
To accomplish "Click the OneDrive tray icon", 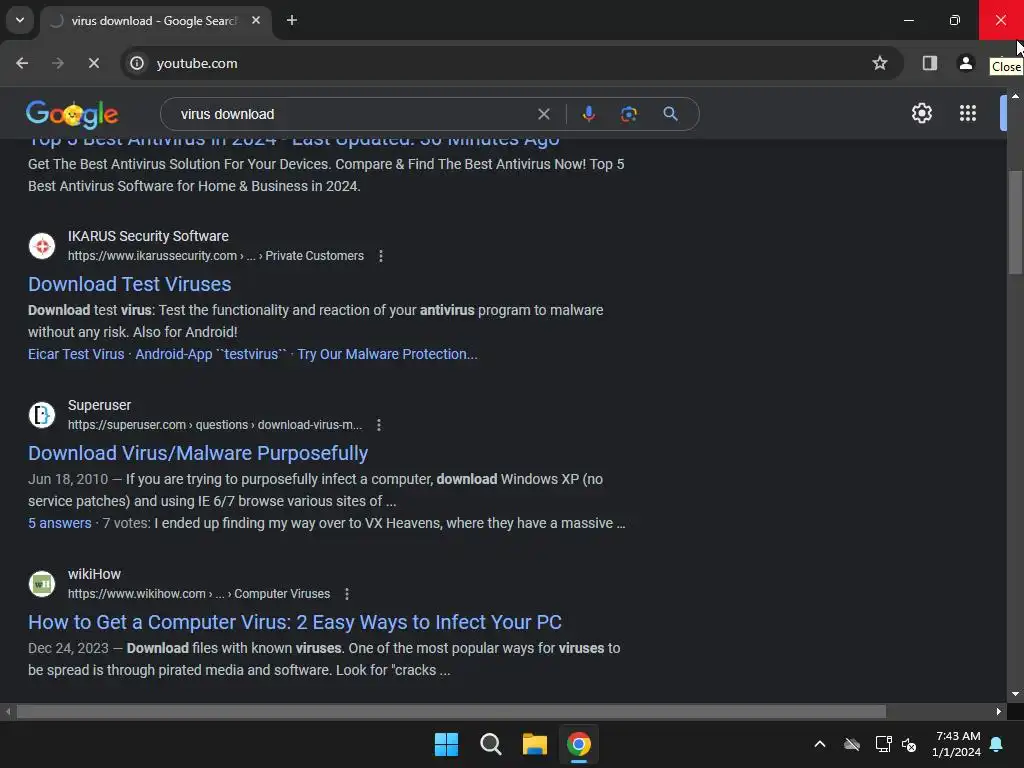I will [852, 744].
